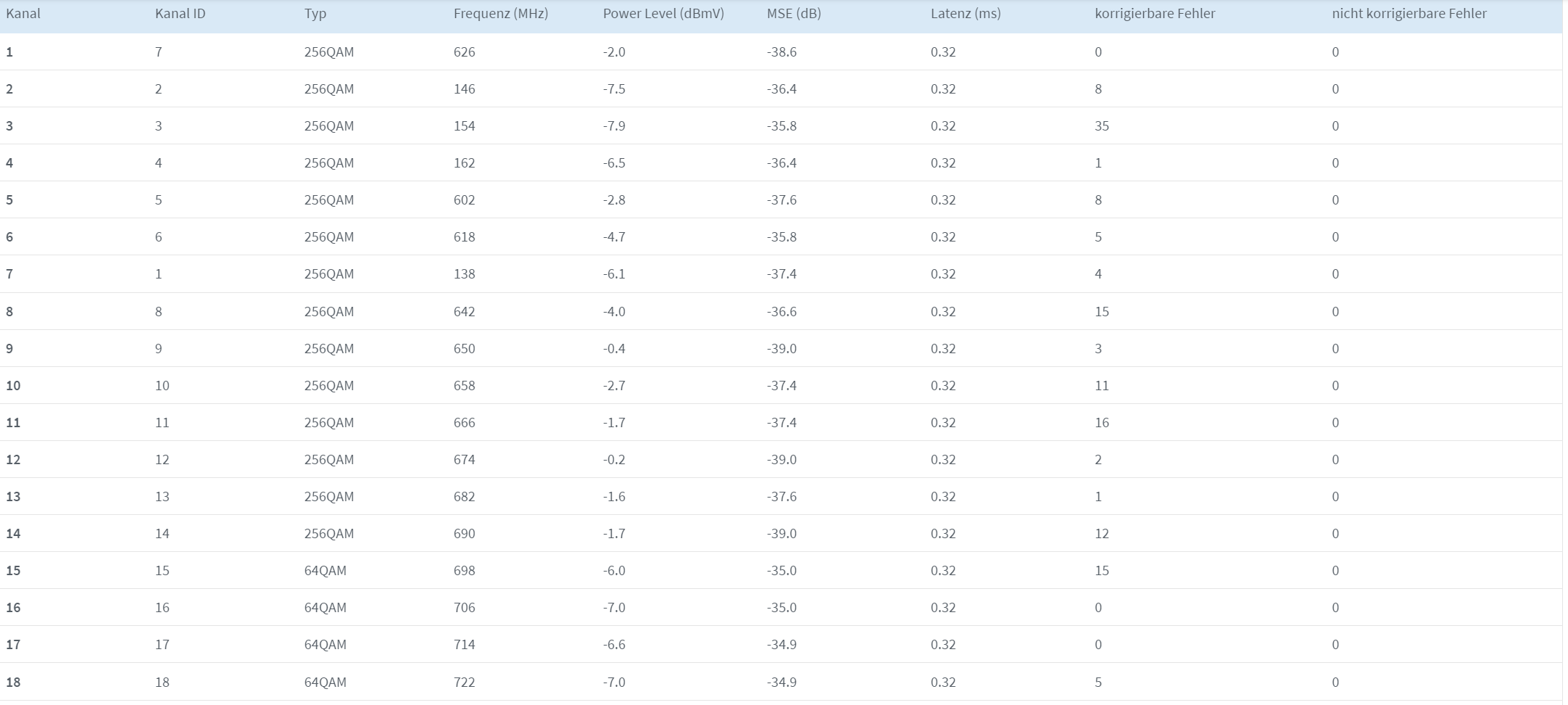
Task: Select the Typ column header
Action: click(x=315, y=15)
